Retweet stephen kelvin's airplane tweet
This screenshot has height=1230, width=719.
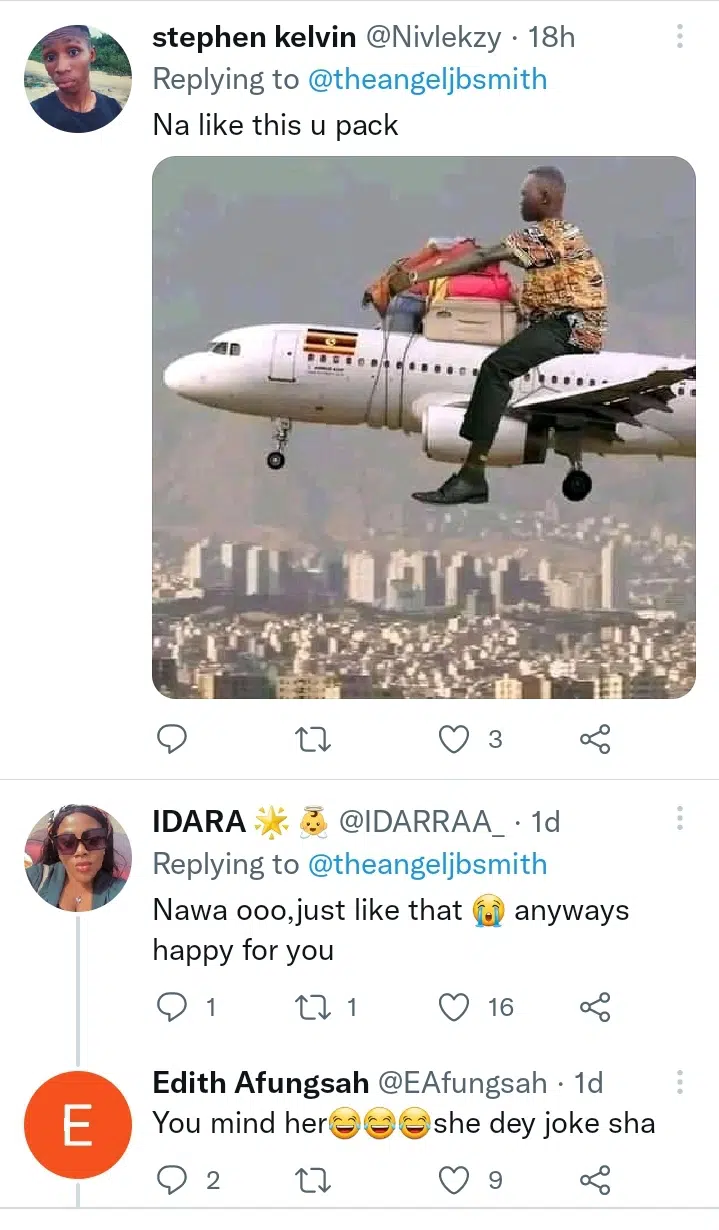pyautogui.click(x=314, y=739)
